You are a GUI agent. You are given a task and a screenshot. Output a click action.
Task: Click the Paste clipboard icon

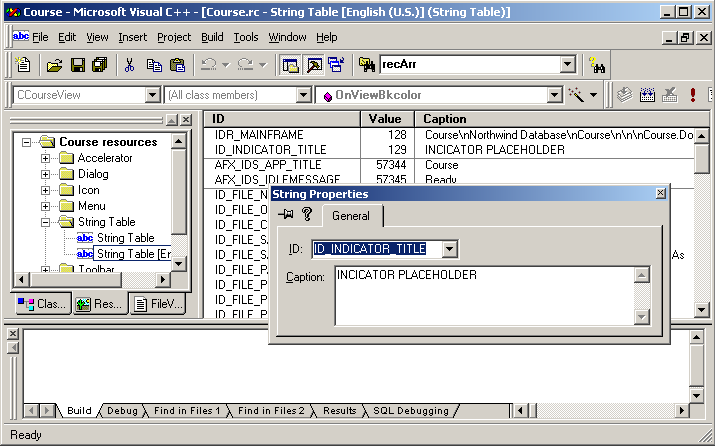[177, 65]
